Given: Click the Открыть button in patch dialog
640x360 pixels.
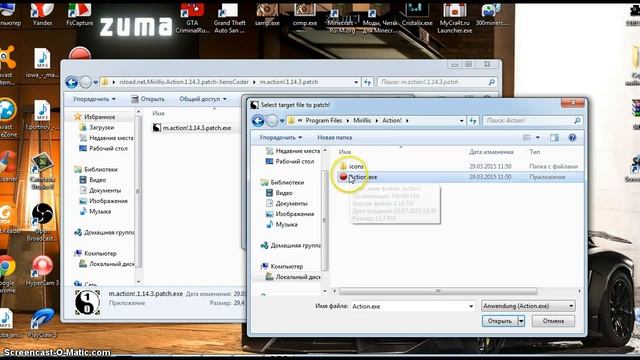Looking at the screenshot, I should coord(500,321).
